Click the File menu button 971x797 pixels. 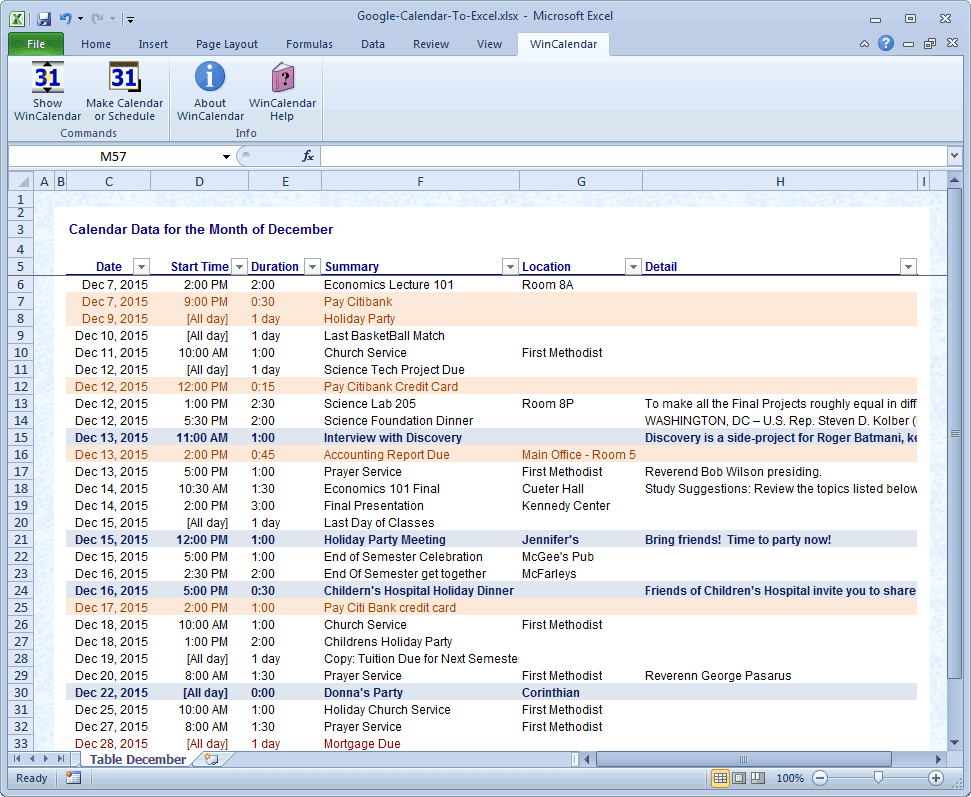coord(35,44)
